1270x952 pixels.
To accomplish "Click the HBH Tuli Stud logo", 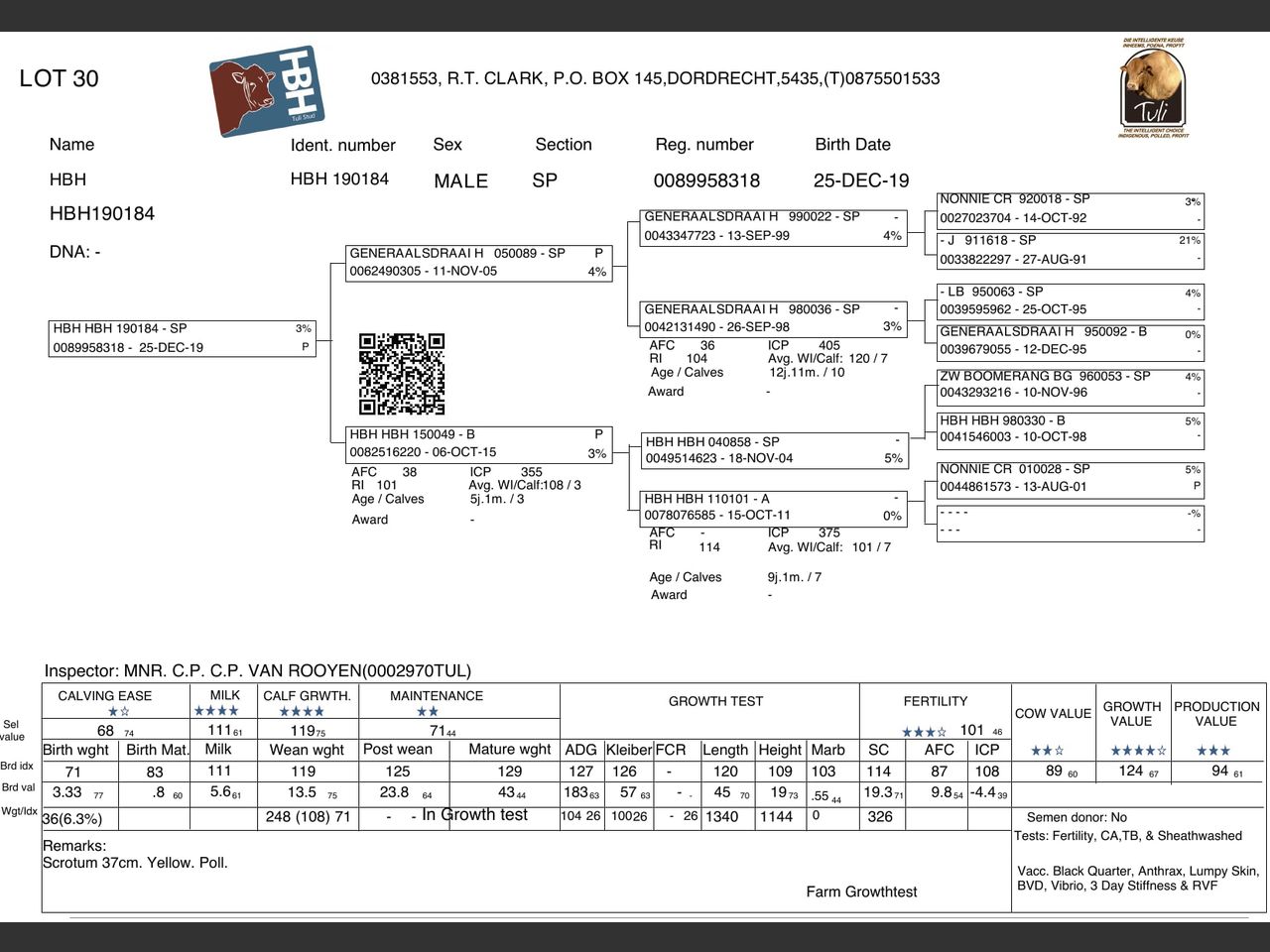I will 267,90.
